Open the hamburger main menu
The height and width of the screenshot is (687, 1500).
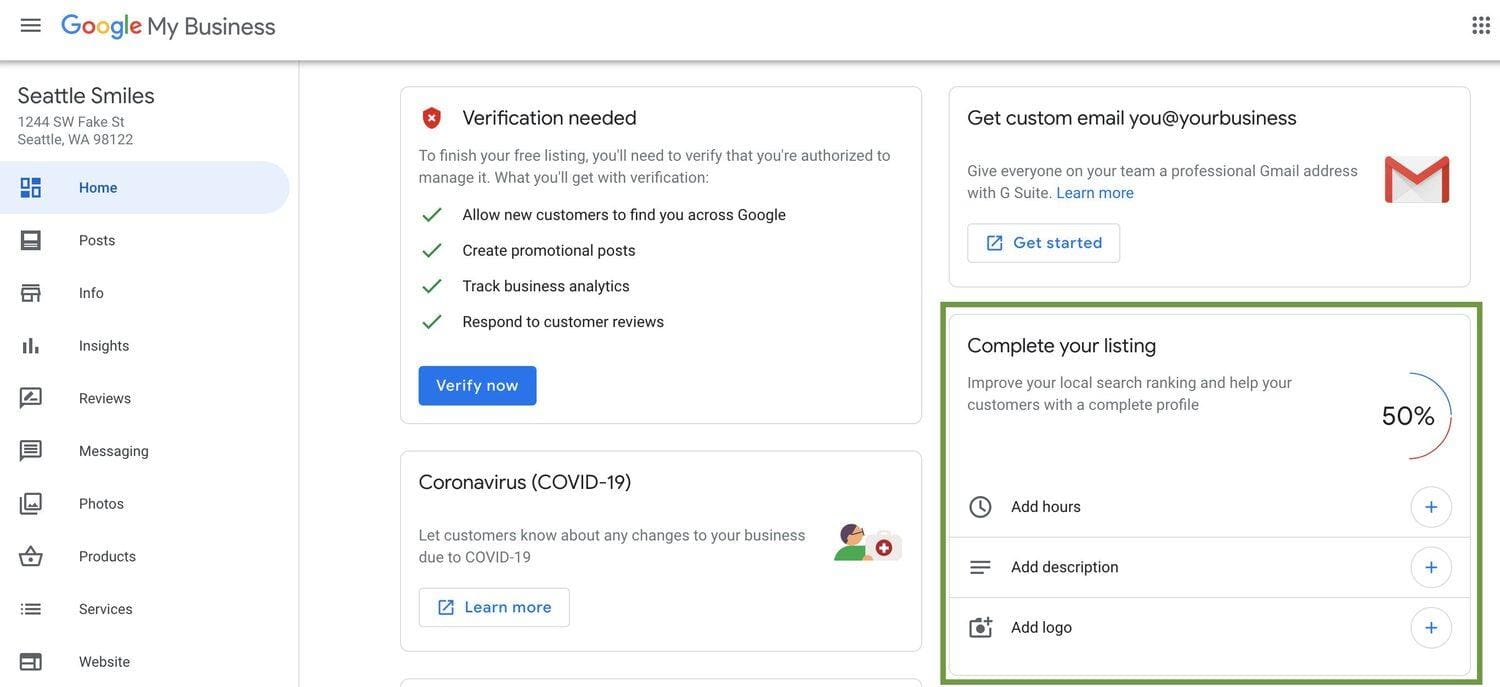[31, 26]
